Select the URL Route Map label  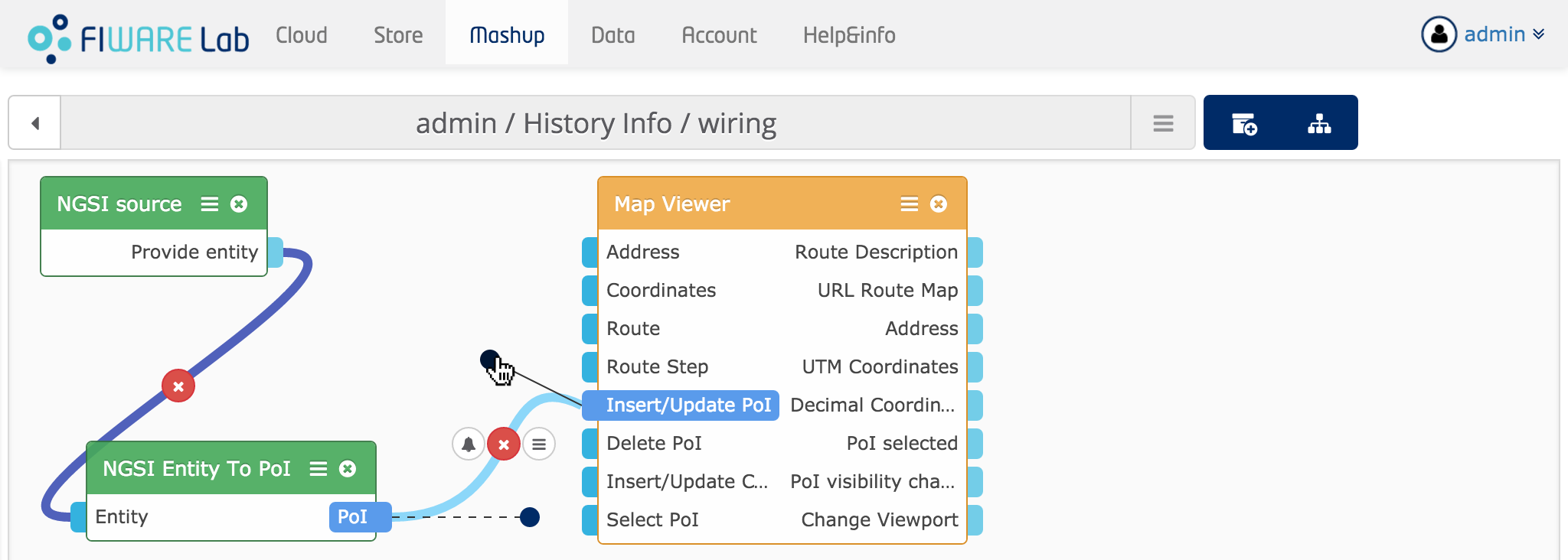tap(887, 291)
